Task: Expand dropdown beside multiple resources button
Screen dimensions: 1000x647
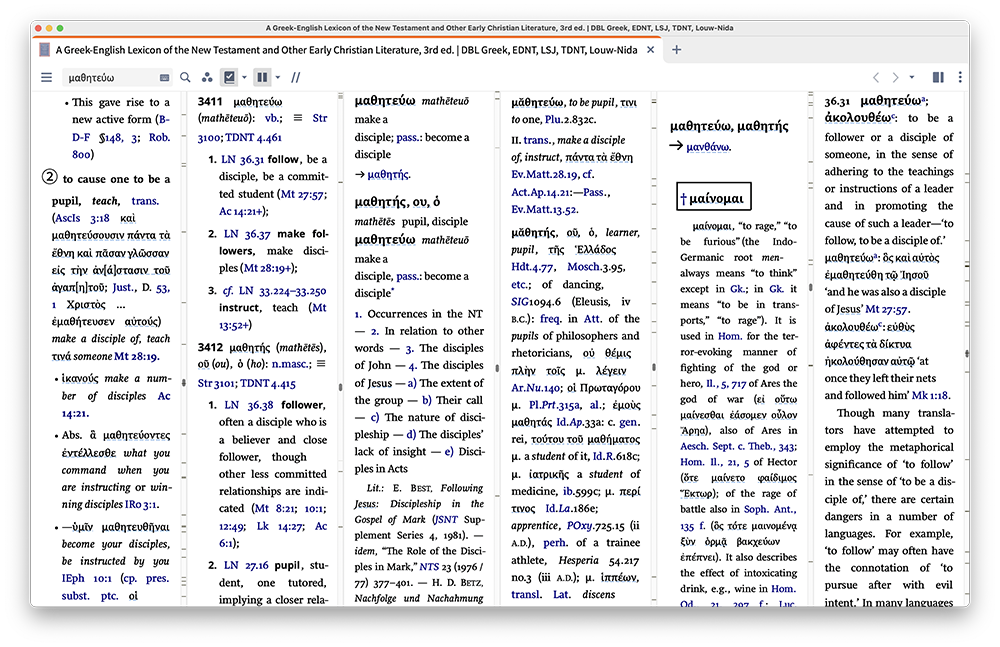Action: (244, 77)
